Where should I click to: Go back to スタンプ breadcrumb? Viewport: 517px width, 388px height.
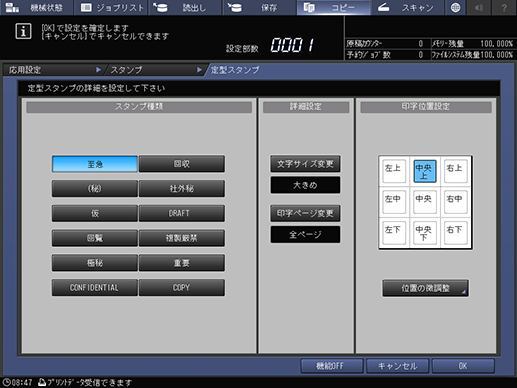click(155, 70)
